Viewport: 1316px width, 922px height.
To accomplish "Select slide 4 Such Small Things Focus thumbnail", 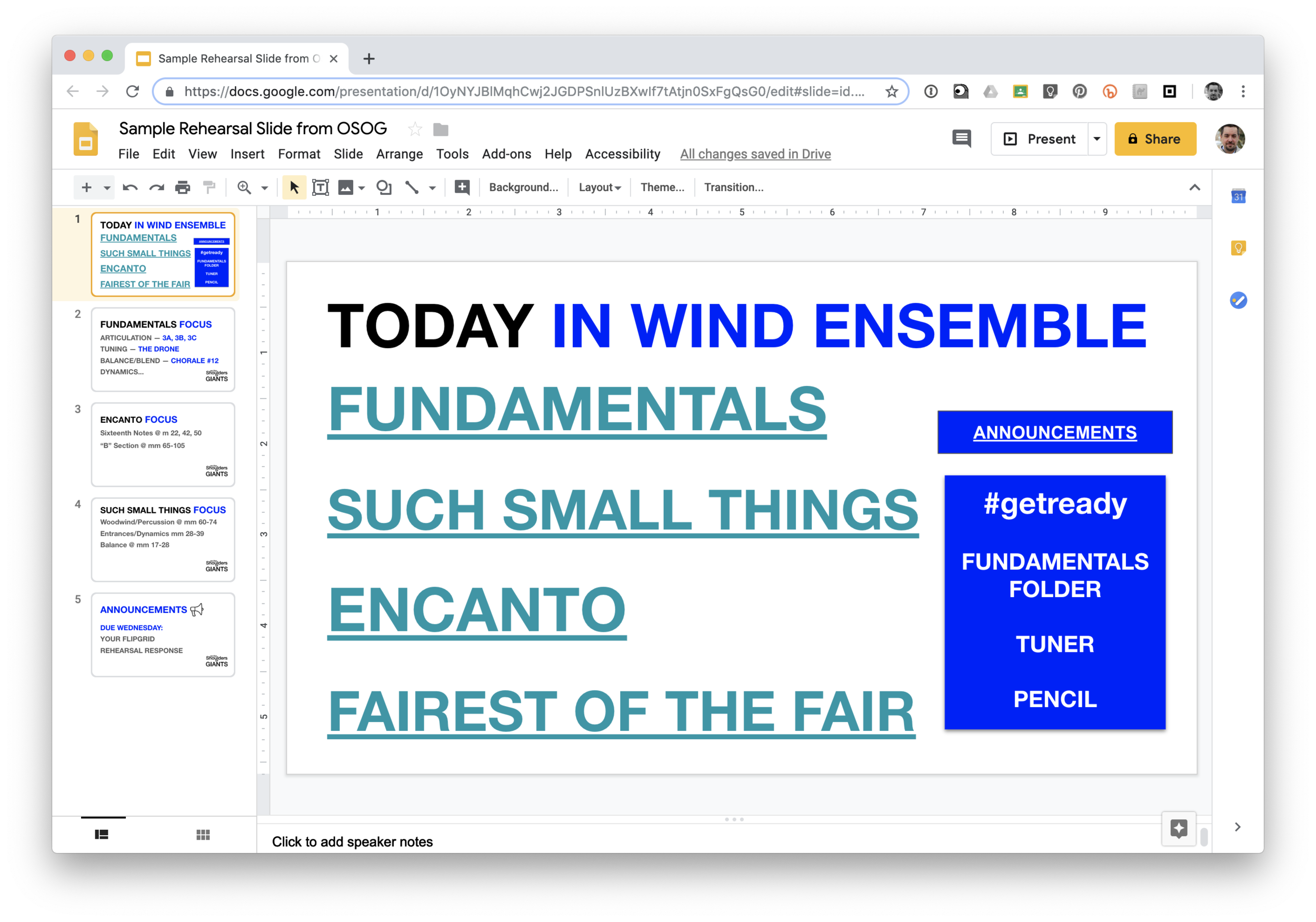I will click(163, 540).
